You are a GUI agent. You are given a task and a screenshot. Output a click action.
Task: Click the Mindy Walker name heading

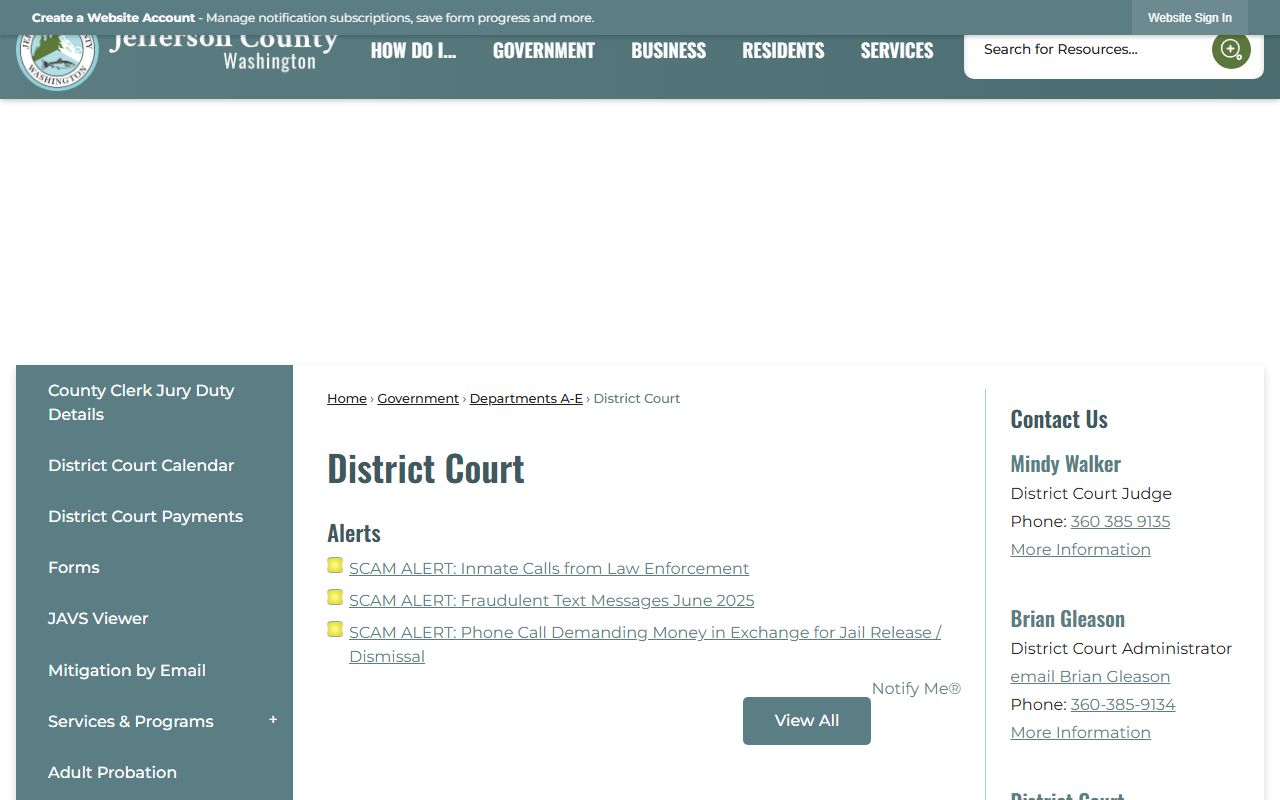pos(1065,463)
